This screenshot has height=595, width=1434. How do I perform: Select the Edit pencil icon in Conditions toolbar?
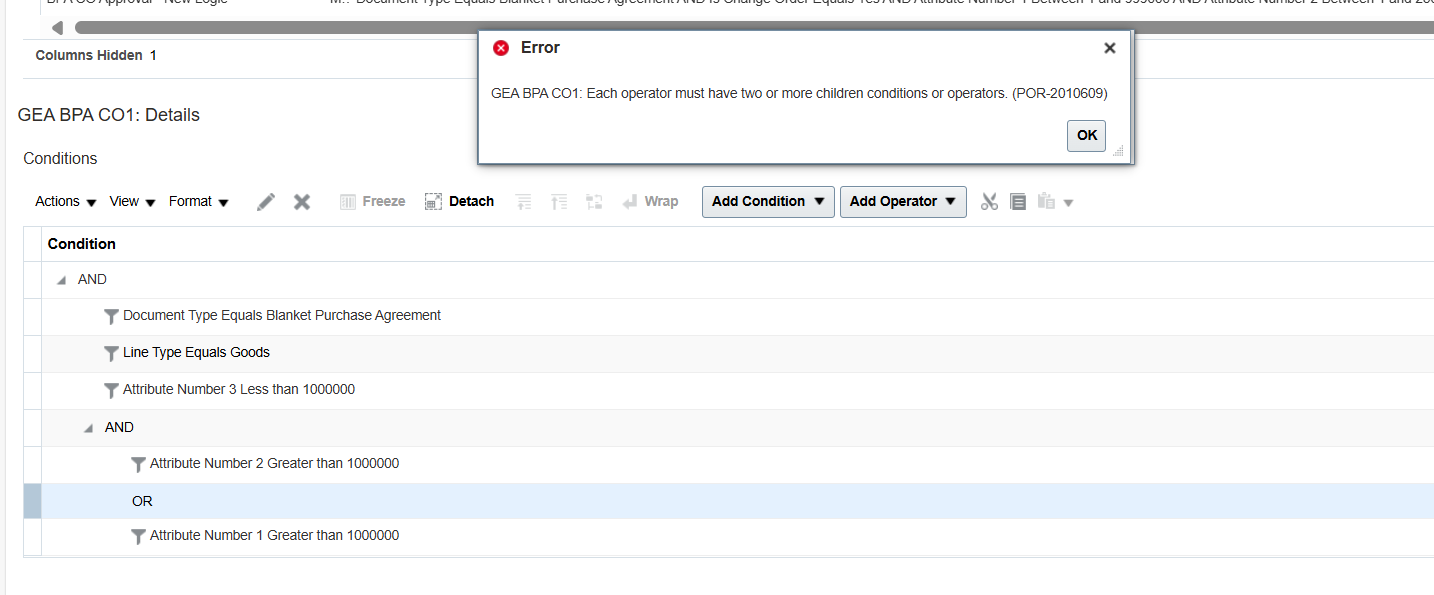265,201
